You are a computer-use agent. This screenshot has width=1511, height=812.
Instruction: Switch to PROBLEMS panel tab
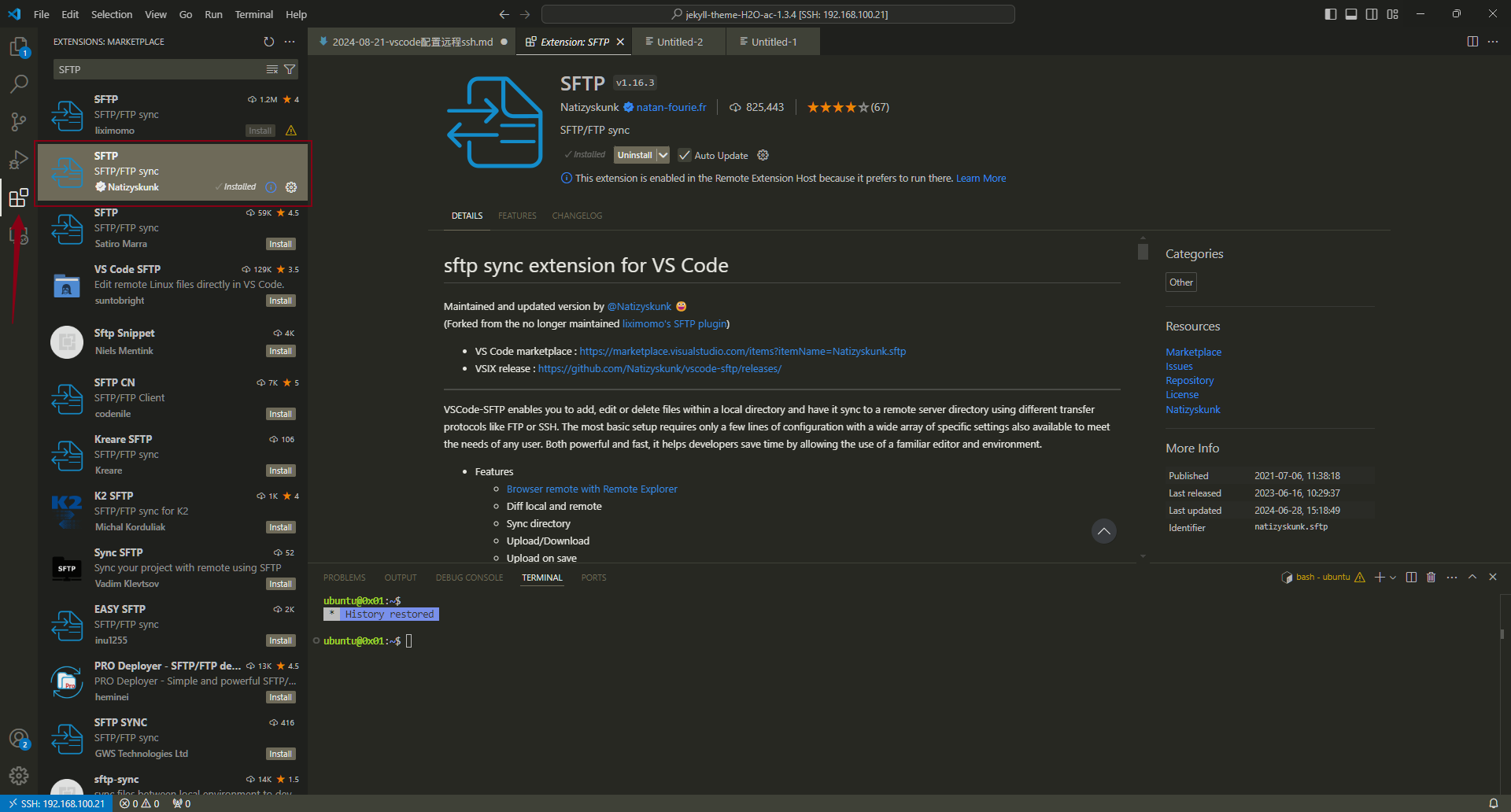[x=344, y=578]
